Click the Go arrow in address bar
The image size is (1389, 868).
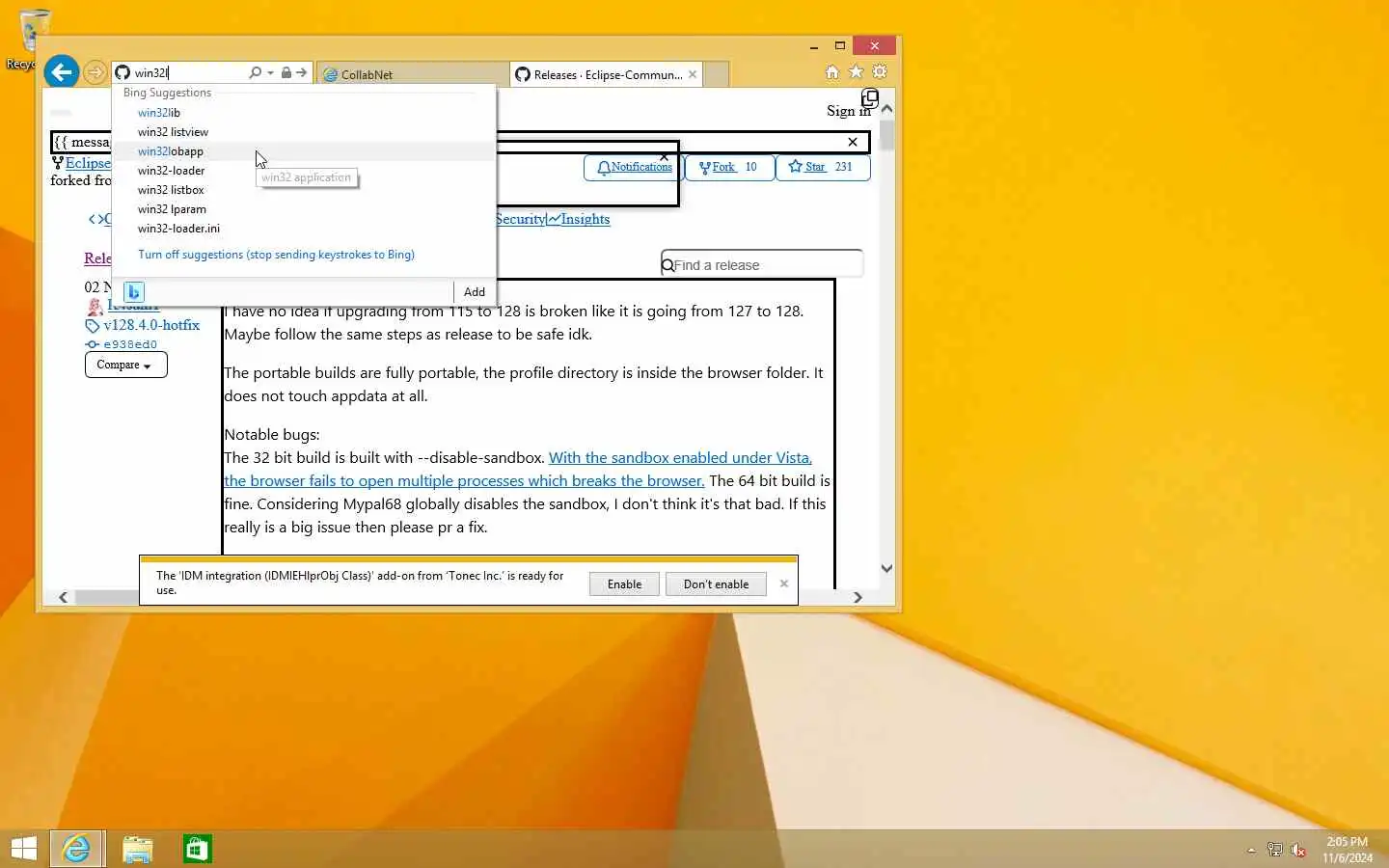tap(302, 72)
